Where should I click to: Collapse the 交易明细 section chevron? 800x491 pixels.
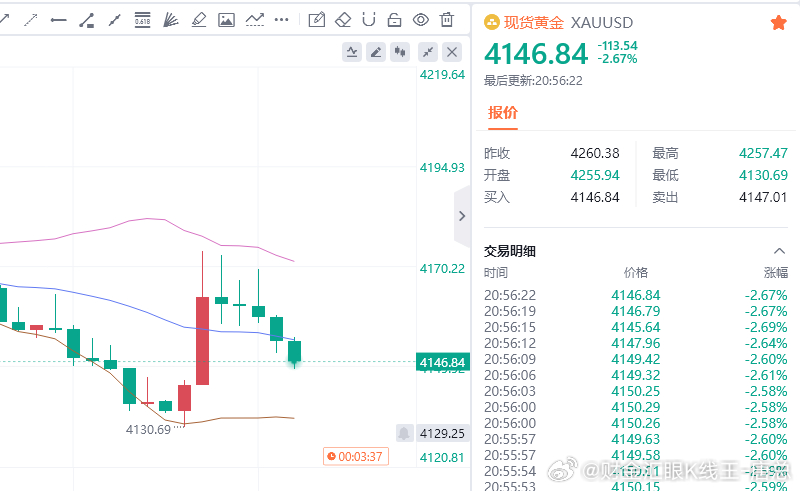[x=779, y=251]
